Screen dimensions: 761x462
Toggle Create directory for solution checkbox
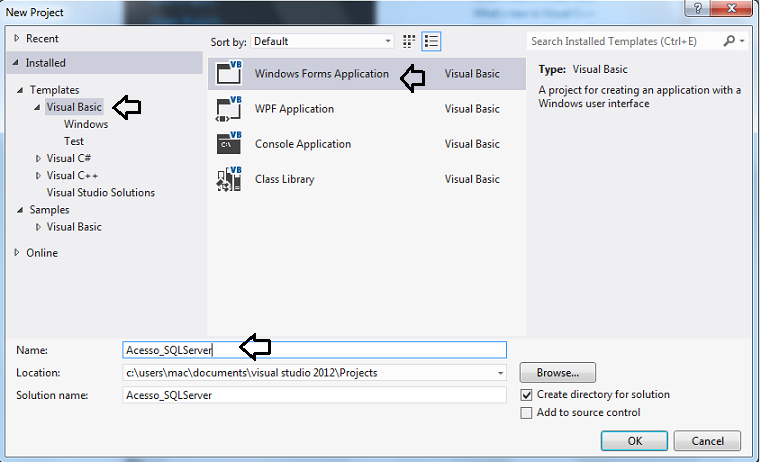pos(526,395)
